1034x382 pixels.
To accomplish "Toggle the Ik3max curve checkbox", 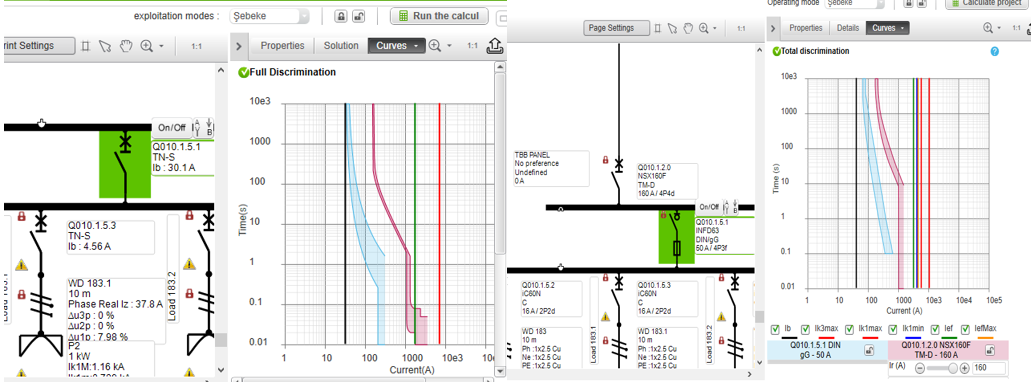I will pyautogui.click(x=805, y=329).
